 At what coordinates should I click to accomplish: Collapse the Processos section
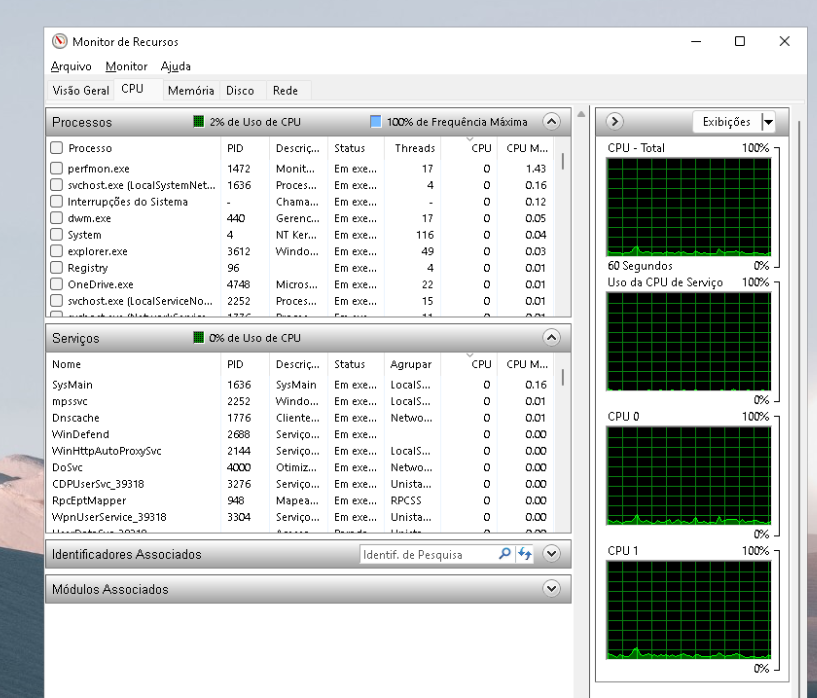coord(551,122)
